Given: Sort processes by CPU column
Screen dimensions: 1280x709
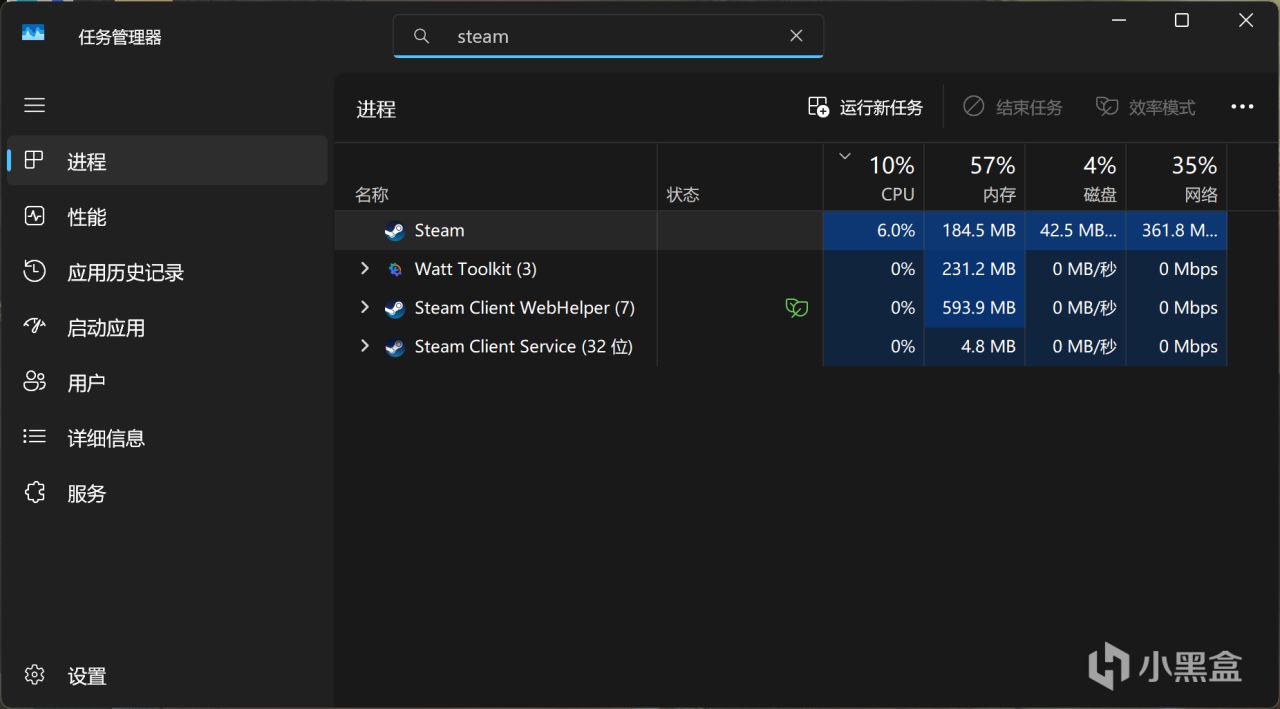Looking at the screenshot, I should click(x=880, y=178).
